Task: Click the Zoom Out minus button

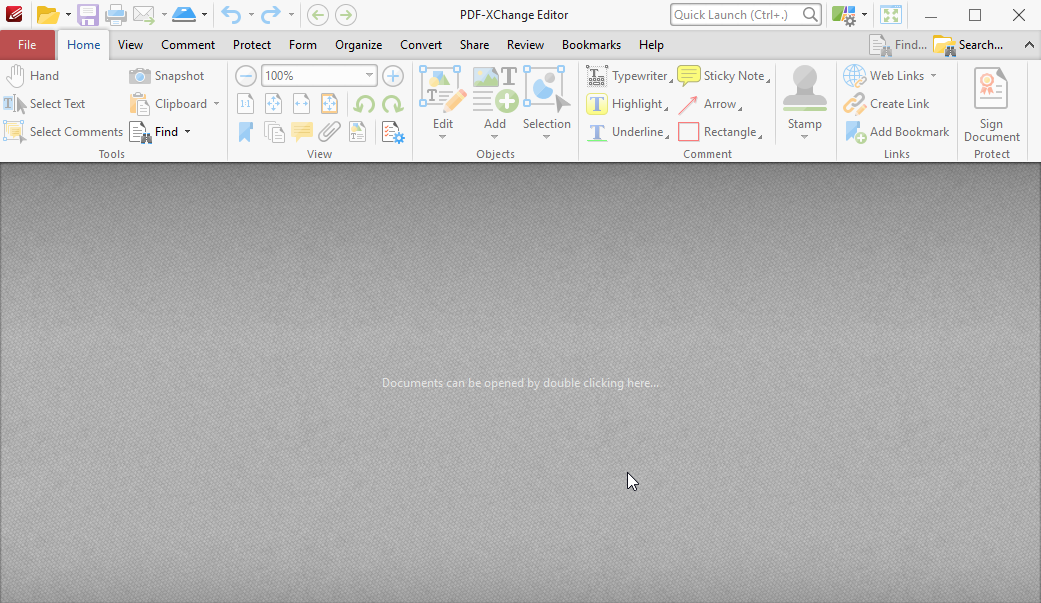Action: [246, 76]
